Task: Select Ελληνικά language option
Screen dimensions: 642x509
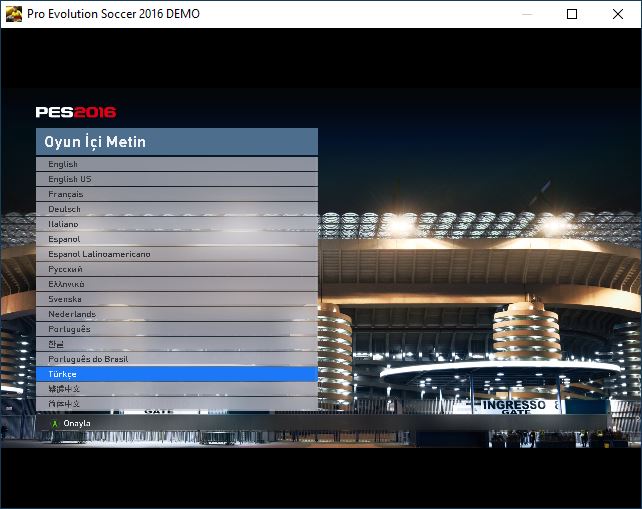Action: [177, 284]
